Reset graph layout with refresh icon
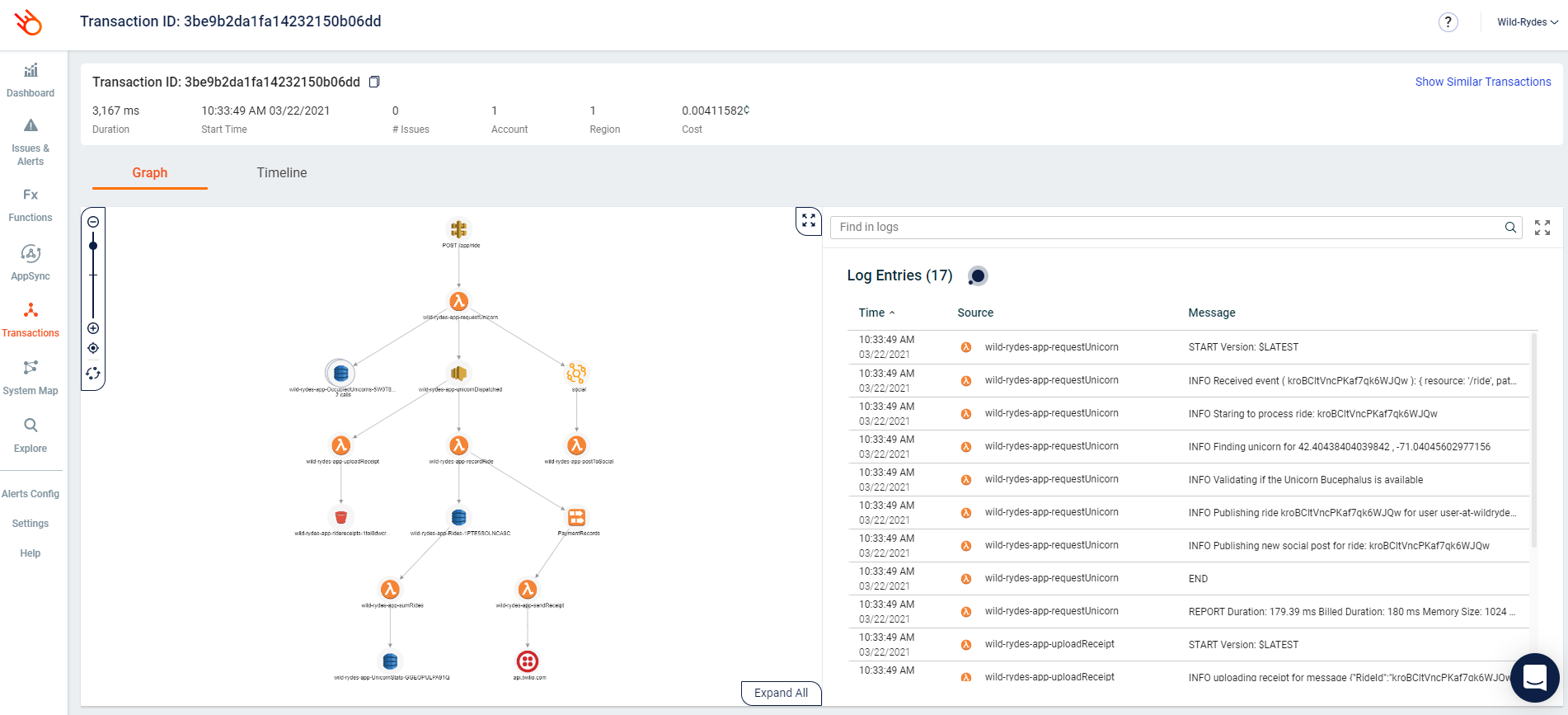This screenshot has height=715, width=1568. [x=93, y=374]
